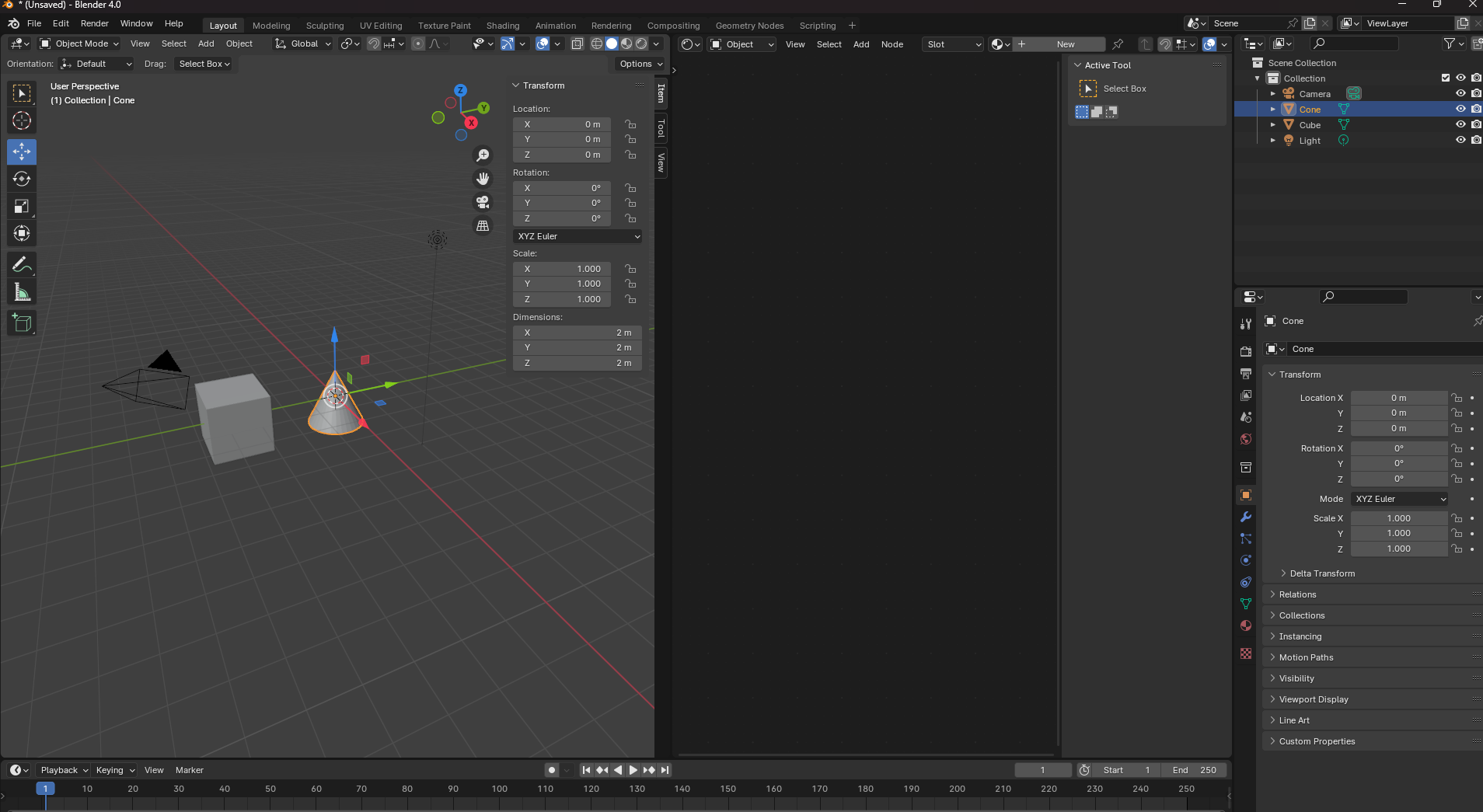
Task: Hide the Light object in the viewport
Action: [x=1460, y=140]
